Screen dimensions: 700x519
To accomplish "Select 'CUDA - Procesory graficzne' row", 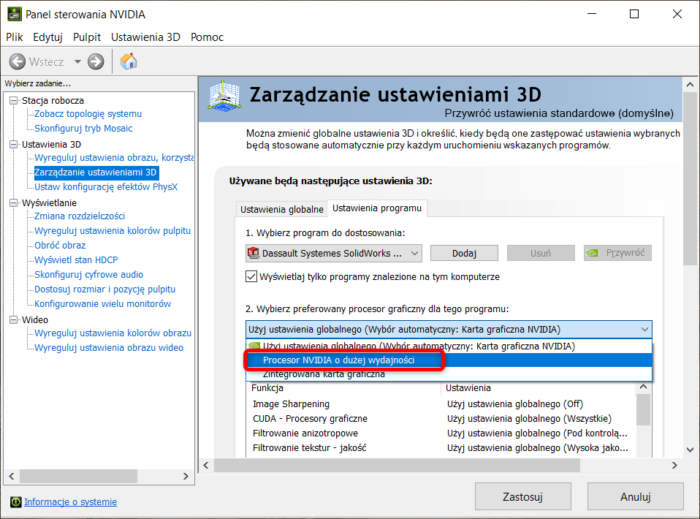I will 440,419.
